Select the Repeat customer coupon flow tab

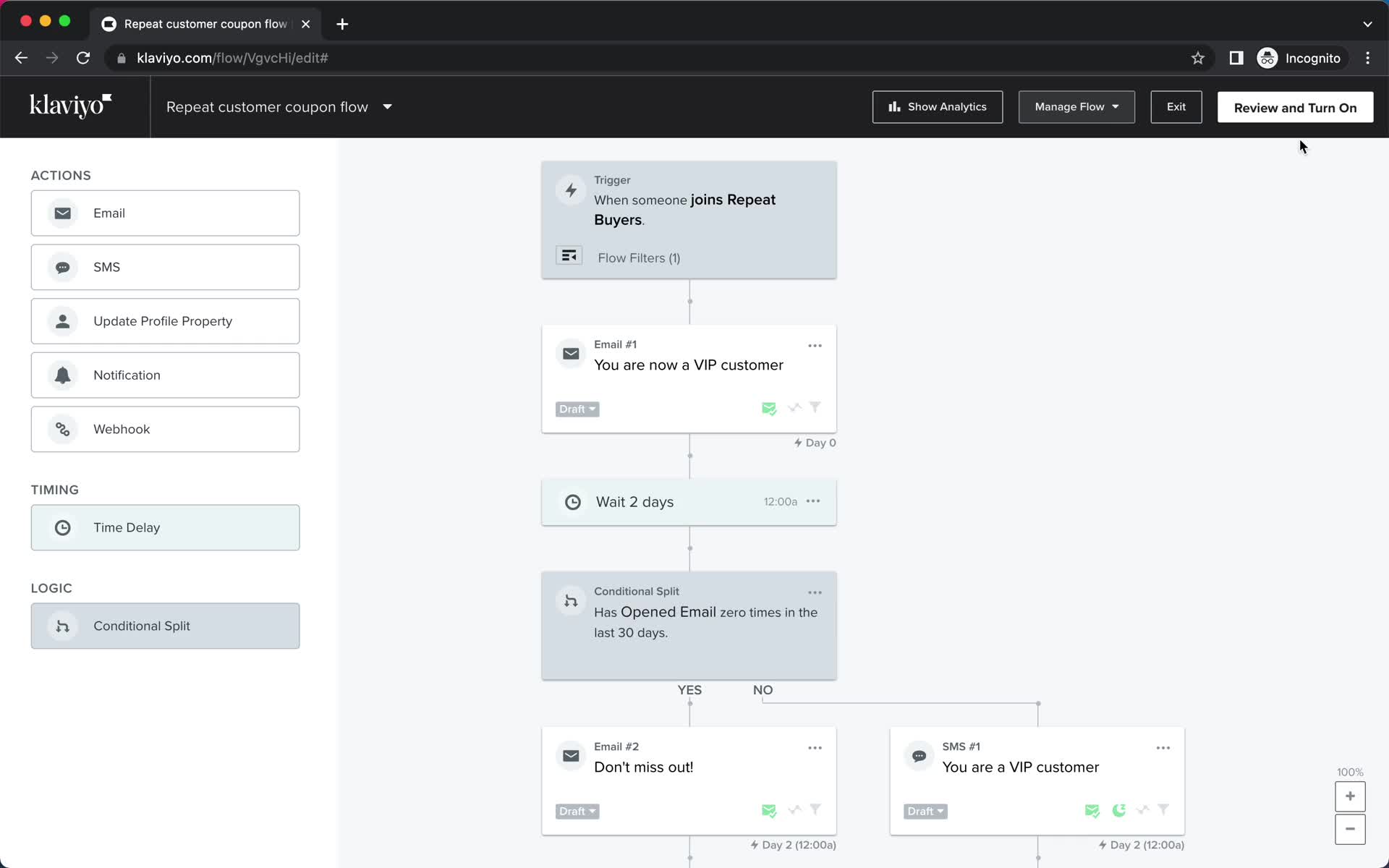pyautogui.click(x=205, y=24)
